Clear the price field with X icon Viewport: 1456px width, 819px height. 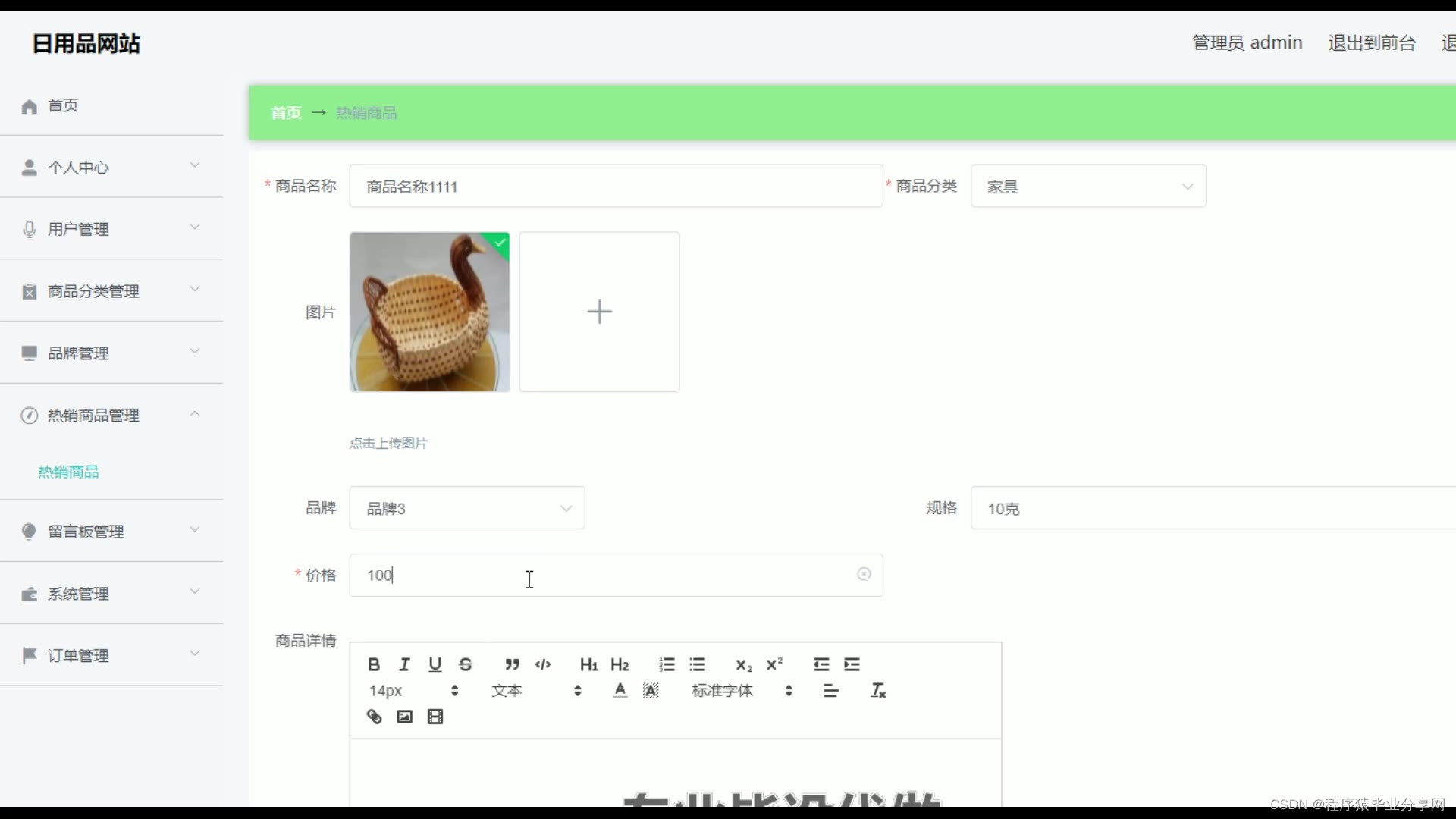pyautogui.click(x=863, y=574)
